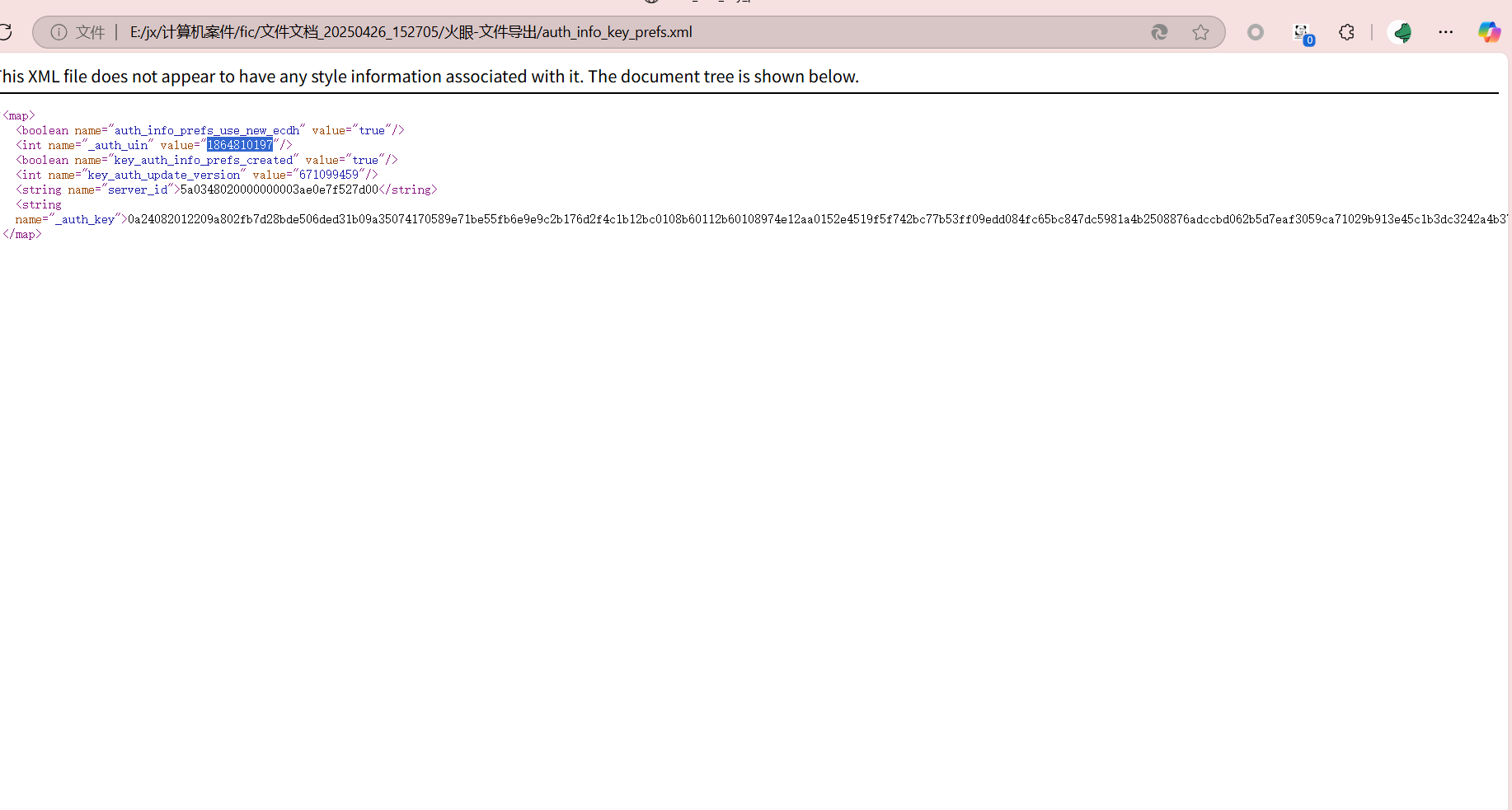The width and height of the screenshot is (1512, 810).
Task: Click the browser reload icon
Action: coord(5,32)
